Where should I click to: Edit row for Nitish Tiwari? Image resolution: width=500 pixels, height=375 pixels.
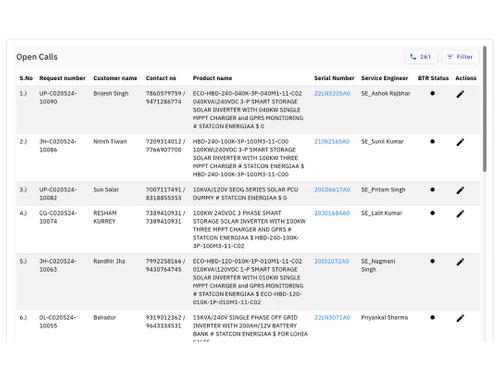[x=460, y=142]
